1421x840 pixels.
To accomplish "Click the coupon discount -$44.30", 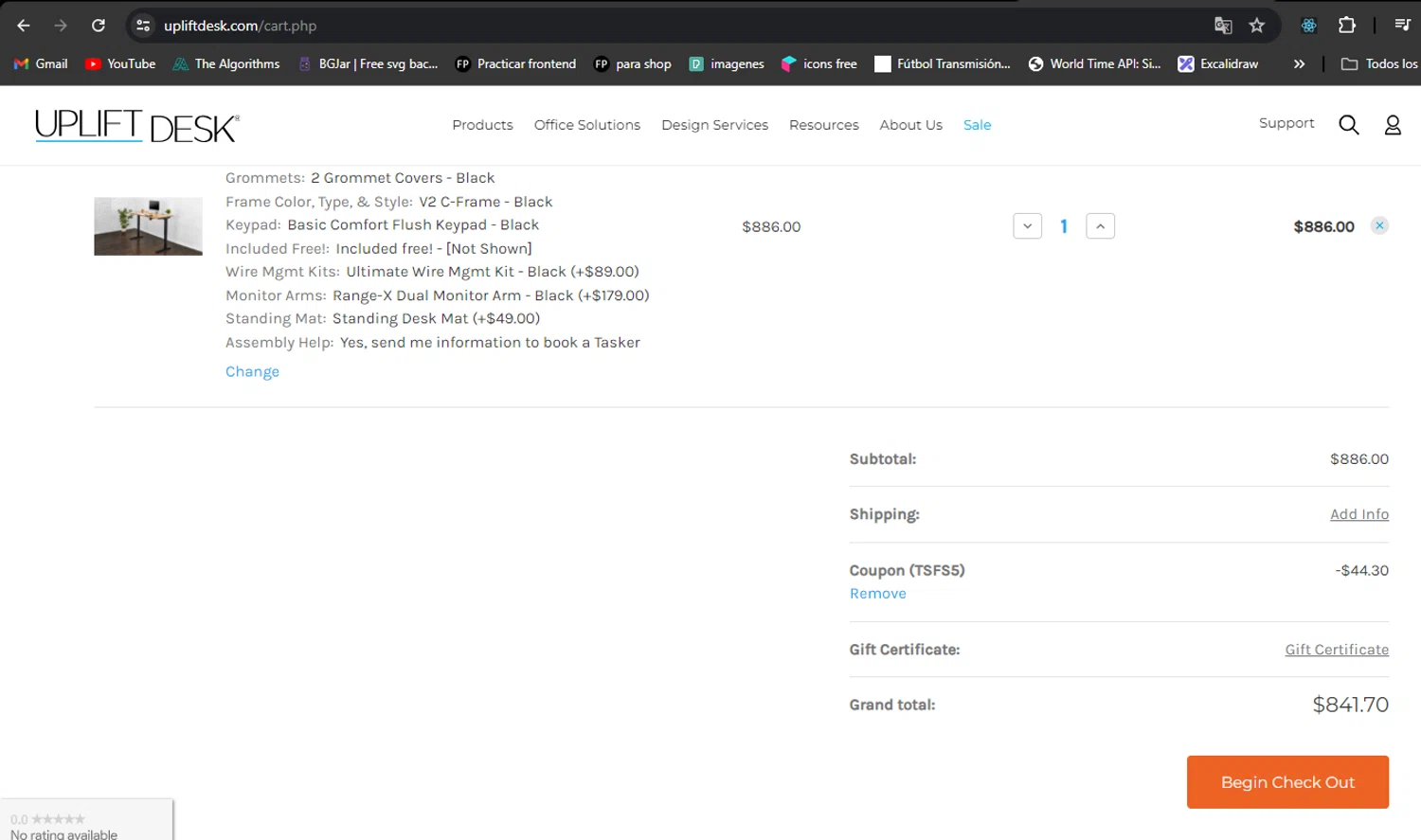I will [1362, 570].
